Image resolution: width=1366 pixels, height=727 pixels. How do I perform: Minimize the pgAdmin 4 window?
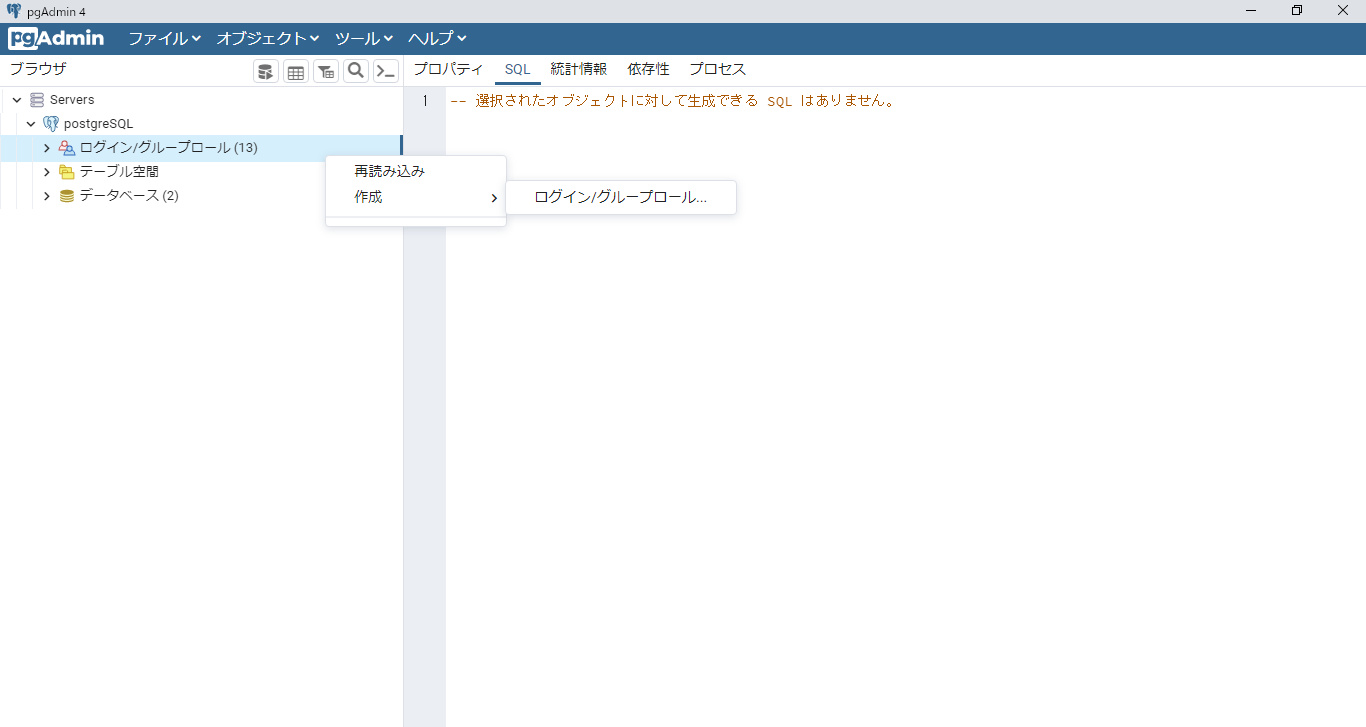[x=1251, y=10]
